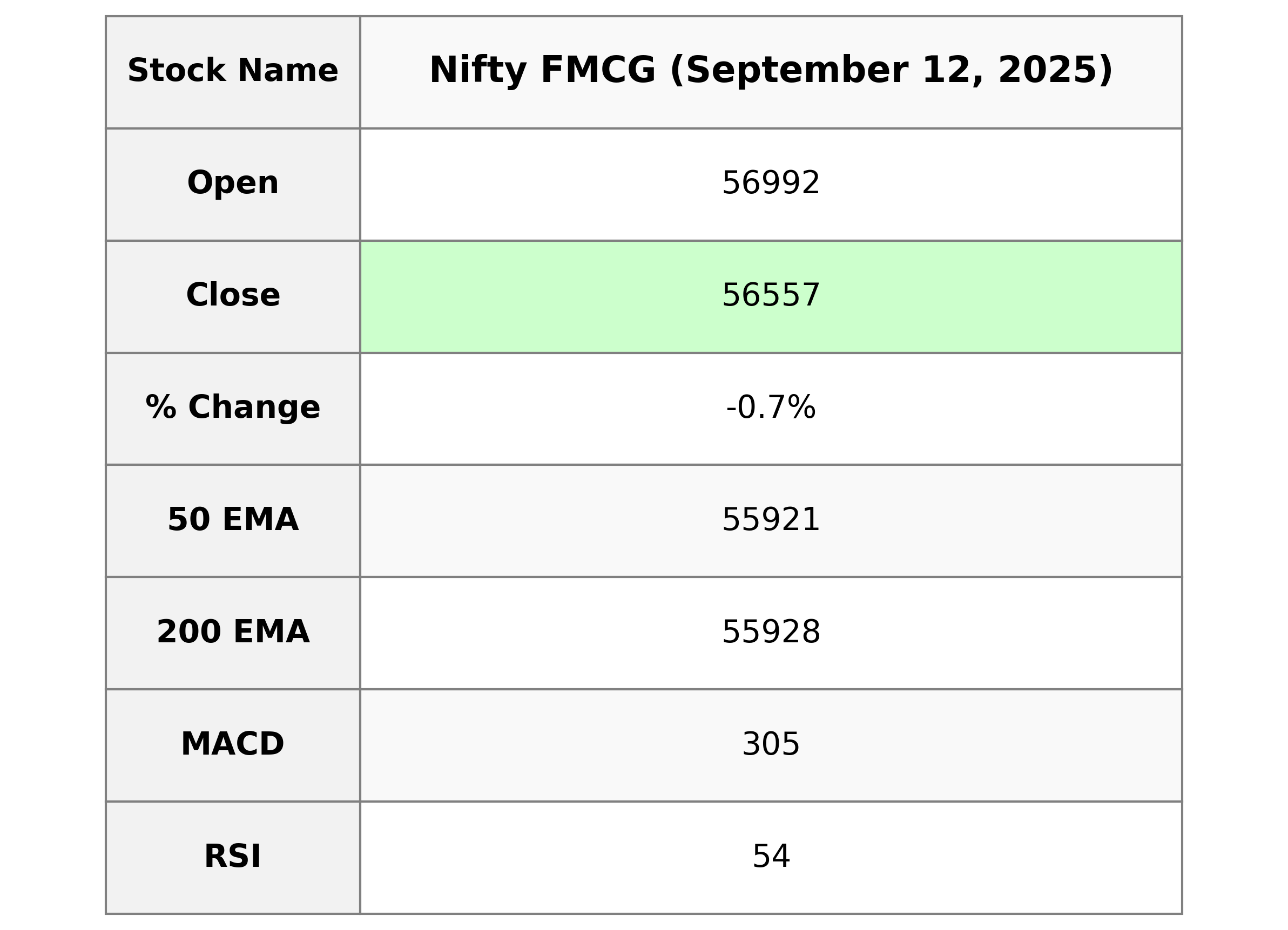Click the word "Name" in the header
This screenshot has width=1288, height=930.
pos(288,71)
